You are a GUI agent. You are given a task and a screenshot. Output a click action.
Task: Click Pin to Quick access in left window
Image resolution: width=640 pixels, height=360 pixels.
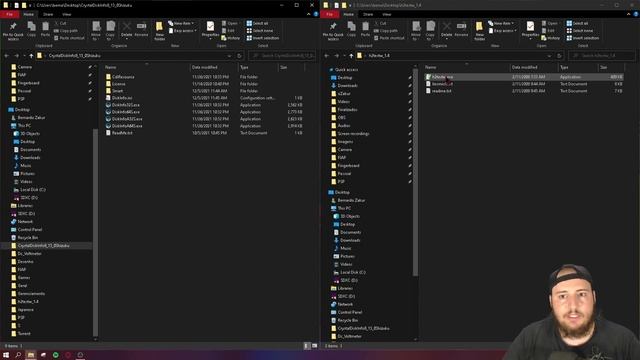[x=13, y=31]
